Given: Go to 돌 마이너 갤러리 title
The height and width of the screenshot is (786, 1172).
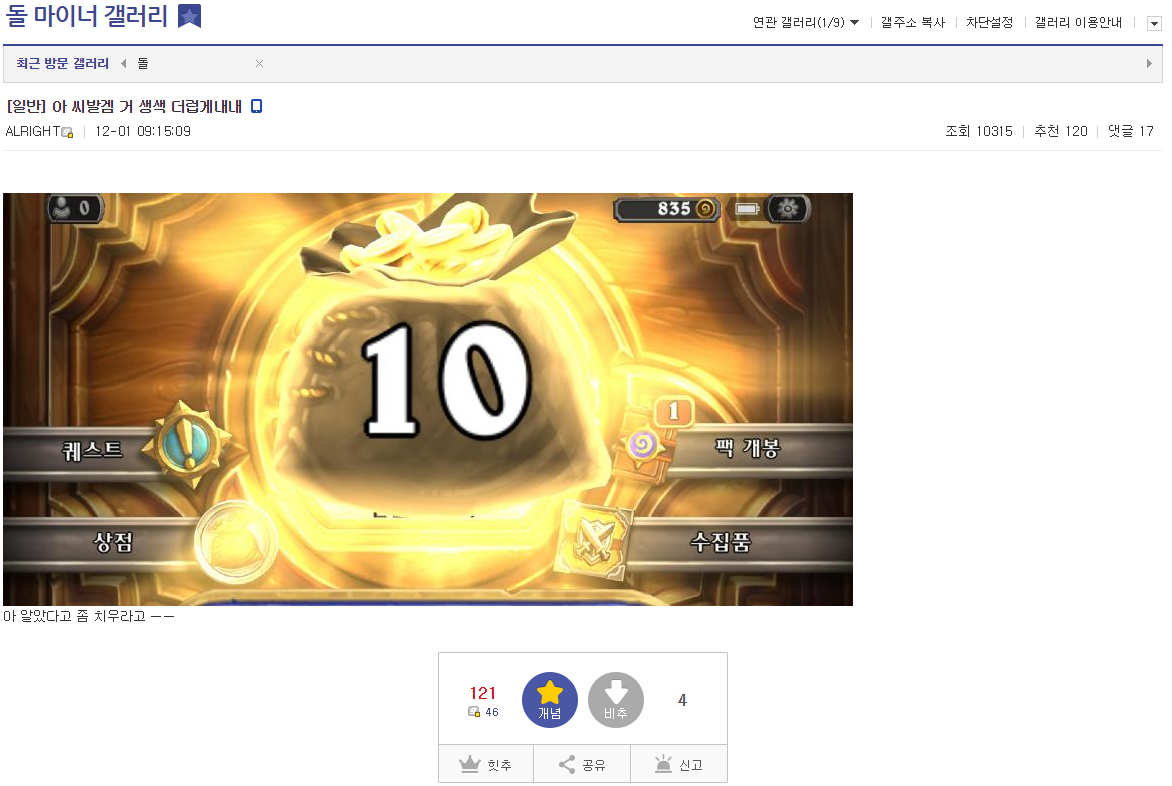Looking at the screenshot, I should point(88,16).
